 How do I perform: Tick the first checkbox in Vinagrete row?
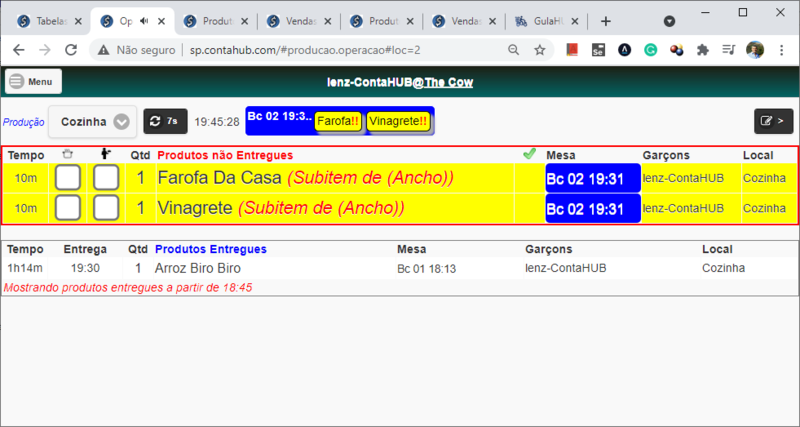pyautogui.click(x=67, y=208)
